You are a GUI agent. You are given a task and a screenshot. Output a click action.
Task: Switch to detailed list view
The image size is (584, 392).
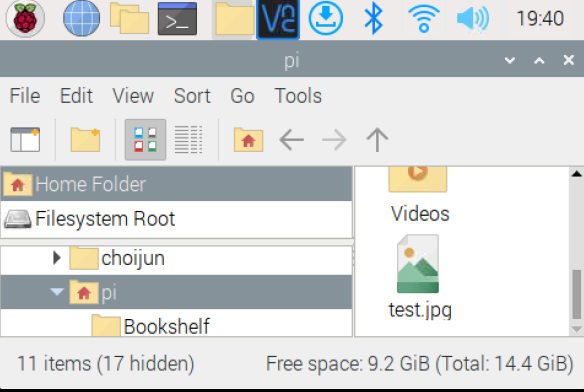point(189,140)
